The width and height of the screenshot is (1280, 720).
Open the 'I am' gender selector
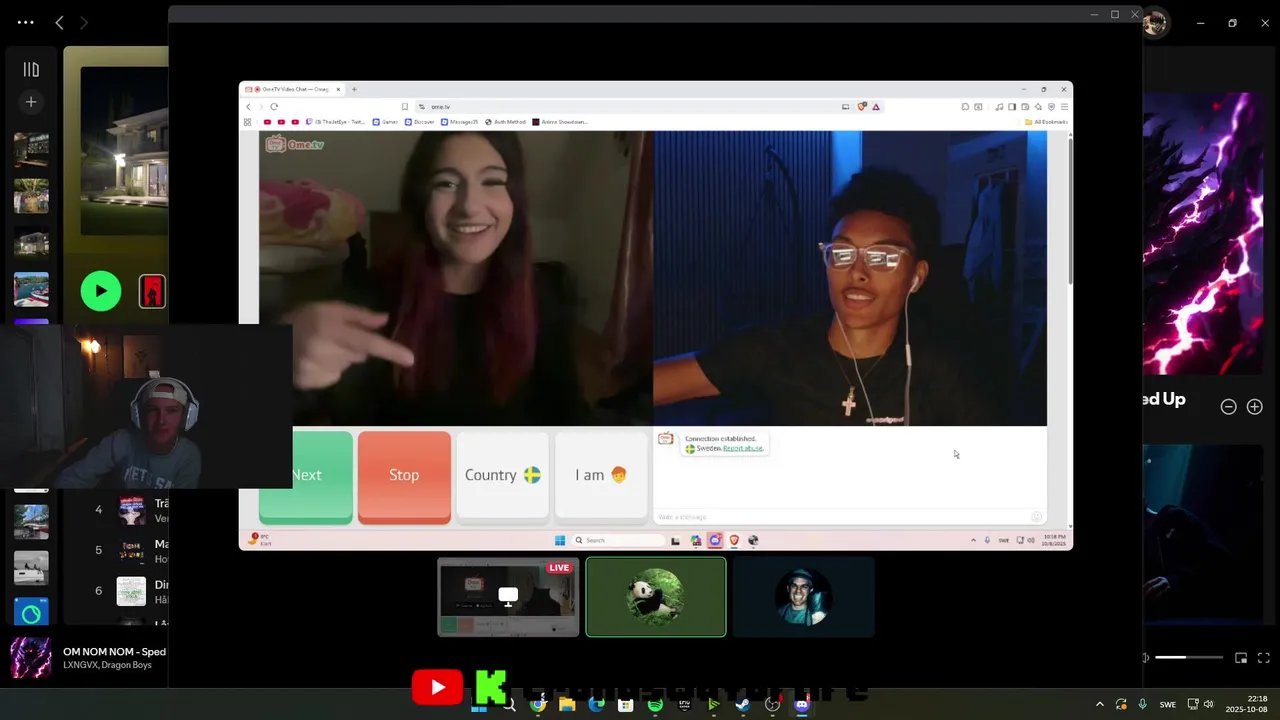click(601, 476)
